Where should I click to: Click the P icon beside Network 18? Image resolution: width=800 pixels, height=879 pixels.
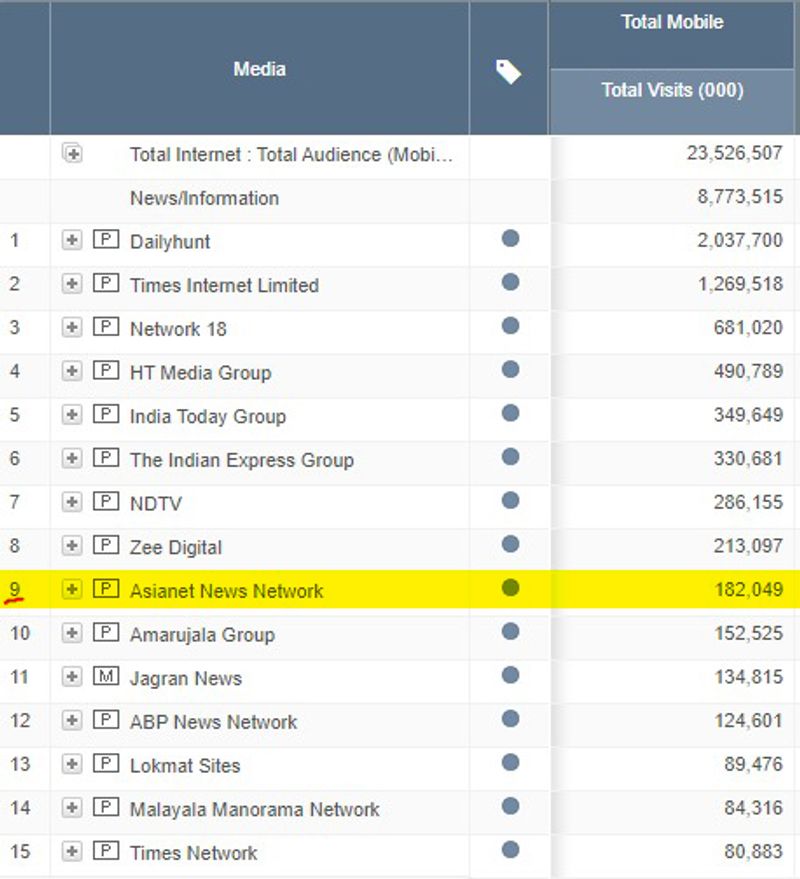(x=105, y=328)
